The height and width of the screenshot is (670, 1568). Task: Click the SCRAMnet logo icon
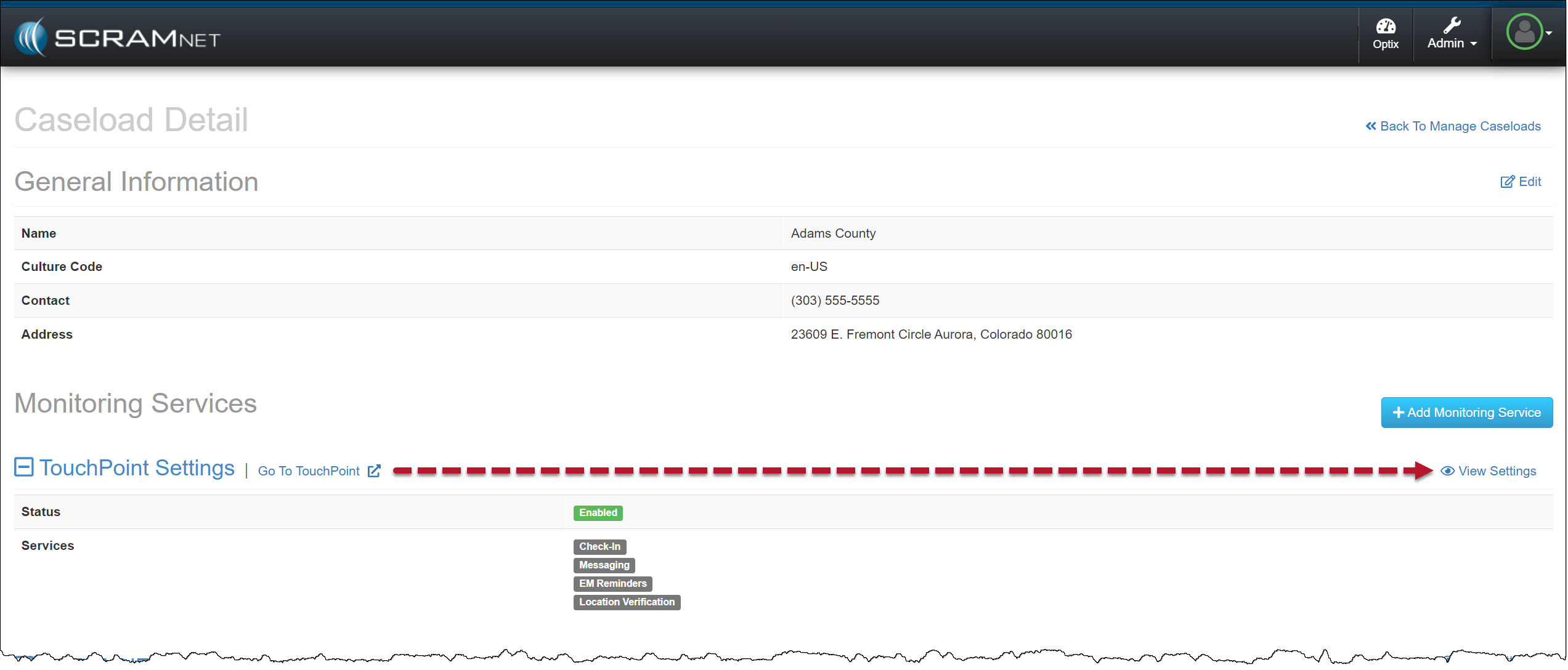tap(31, 37)
